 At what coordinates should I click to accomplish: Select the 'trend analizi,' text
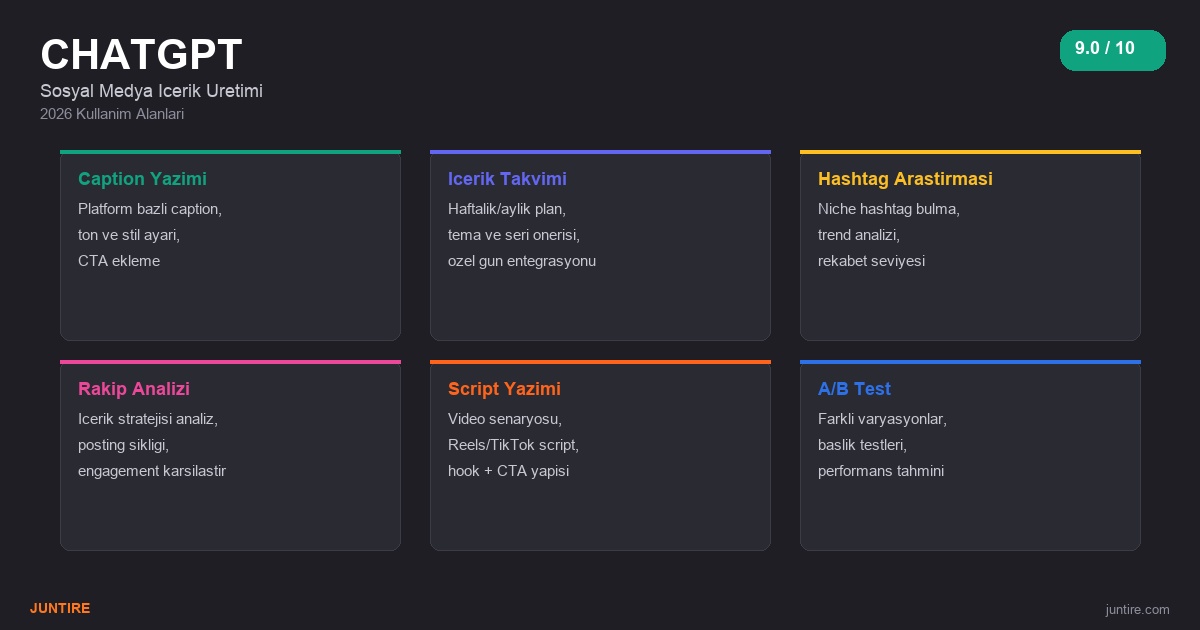pyautogui.click(x=859, y=235)
